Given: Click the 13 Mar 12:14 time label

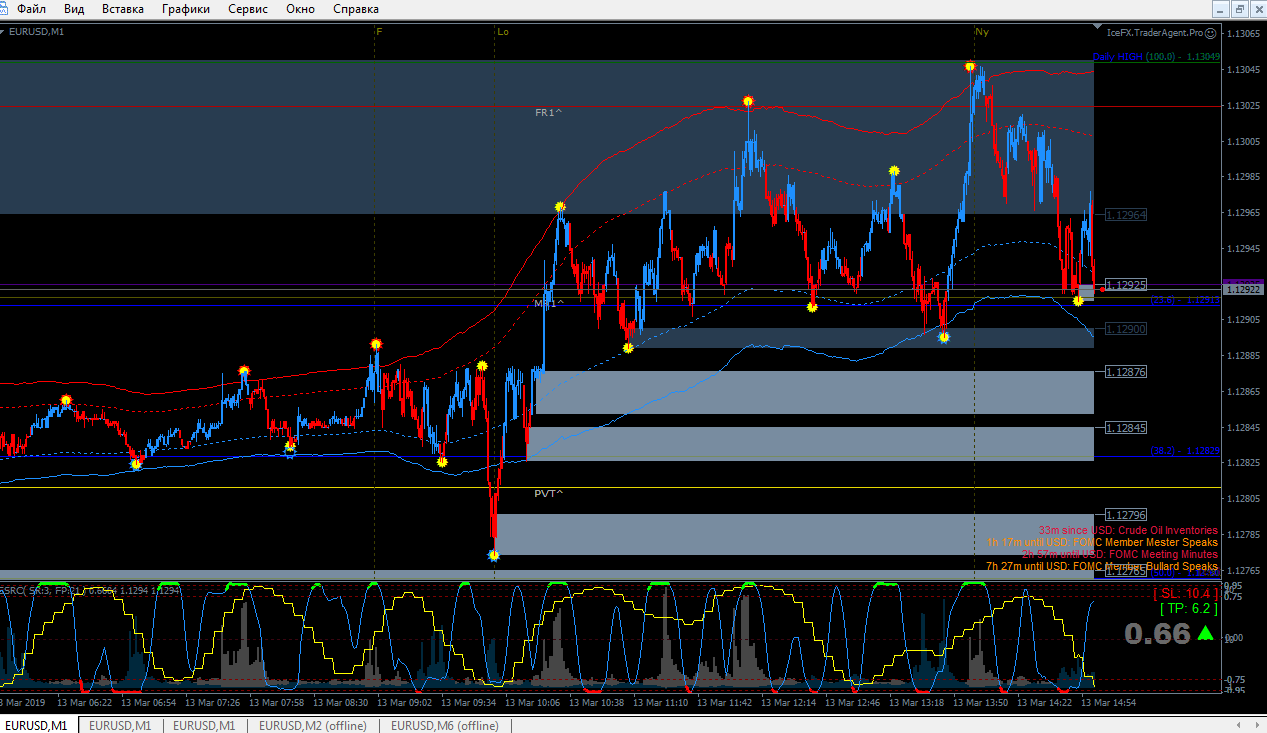Looking at the screenshot, I should (x=788, y=703).
